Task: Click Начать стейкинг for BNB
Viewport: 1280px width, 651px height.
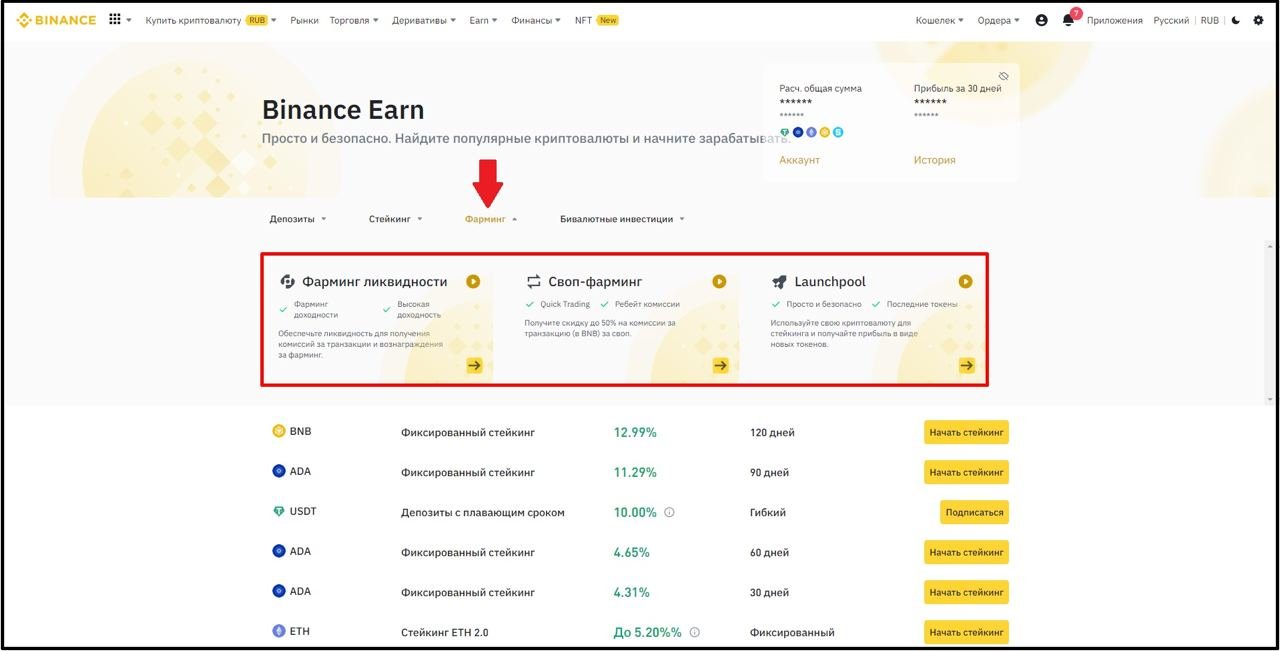Action: click(x=965, y=432)
